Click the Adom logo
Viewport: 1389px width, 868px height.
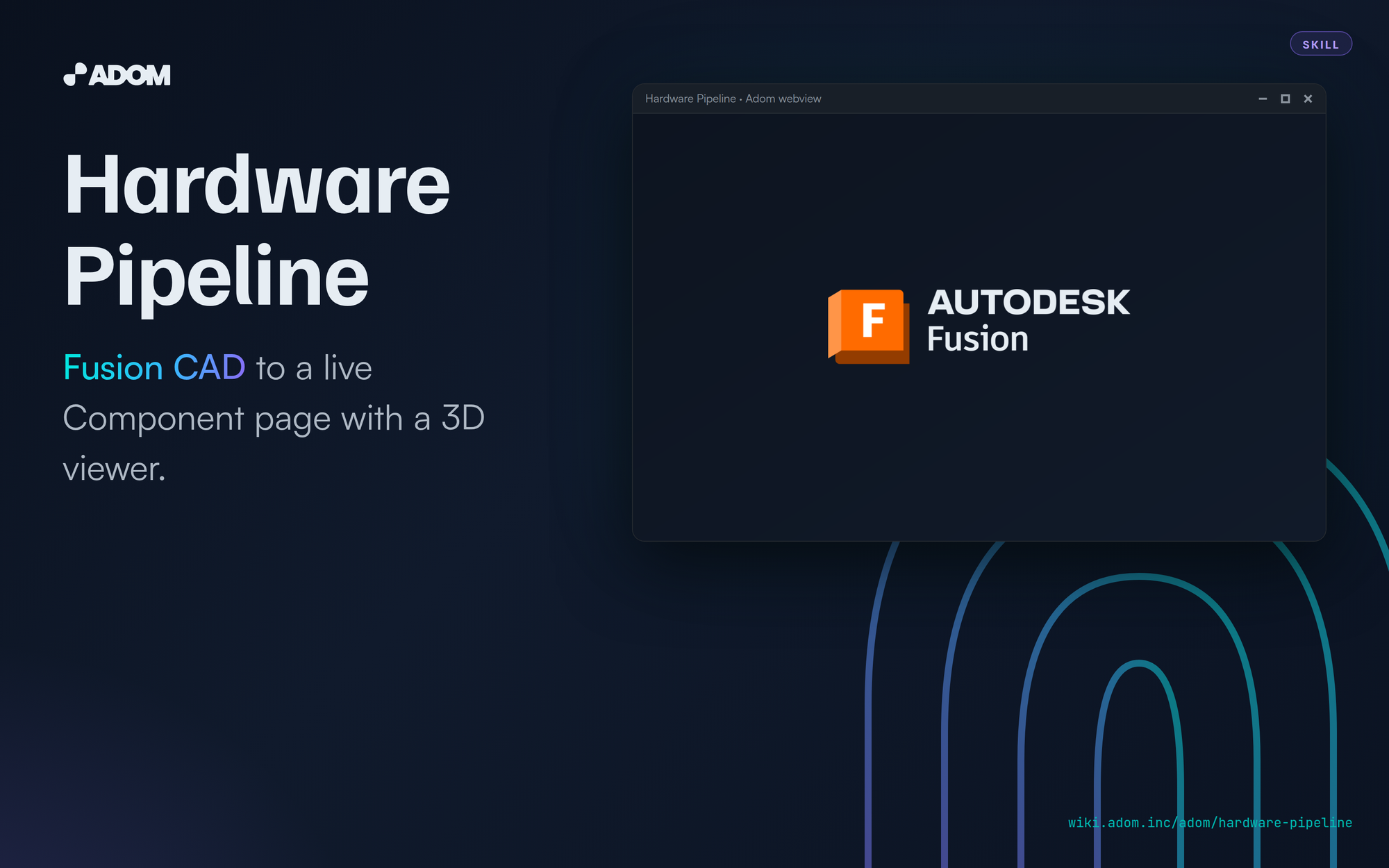point(117,74)
